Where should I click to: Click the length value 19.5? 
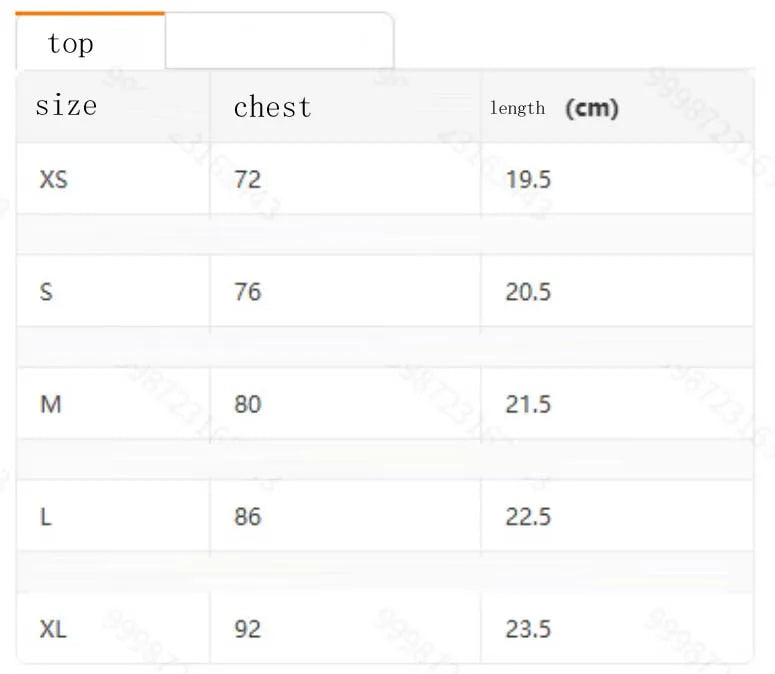pos(528,180)
